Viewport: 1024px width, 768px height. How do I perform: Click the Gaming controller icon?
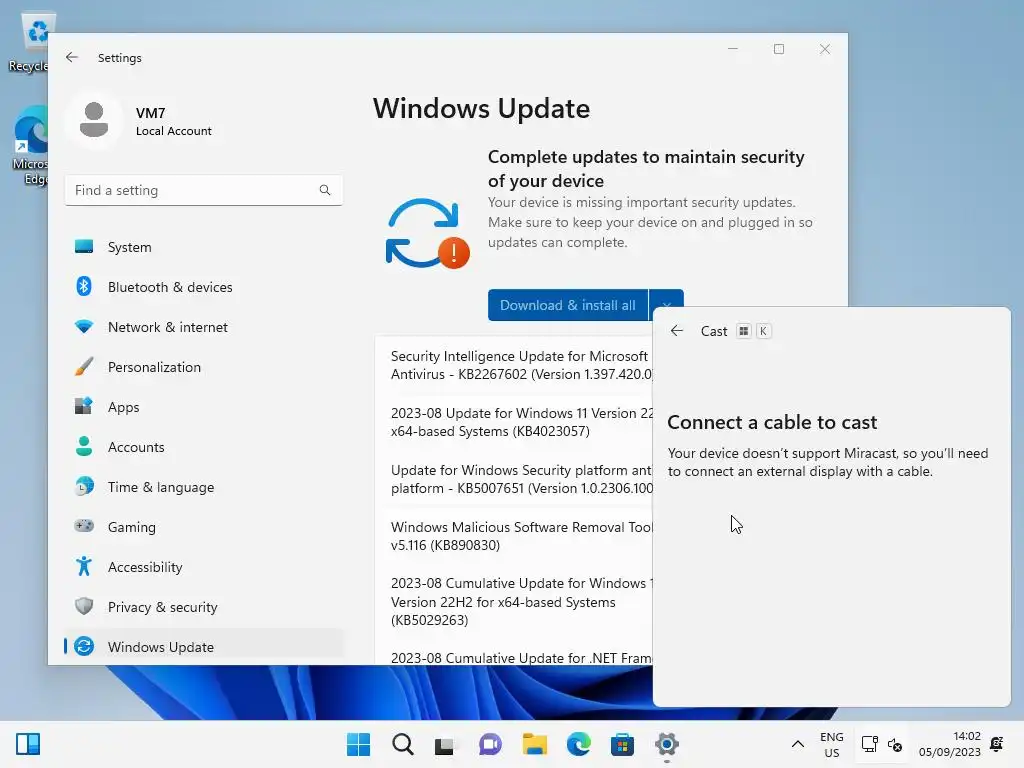coord(84,526)
